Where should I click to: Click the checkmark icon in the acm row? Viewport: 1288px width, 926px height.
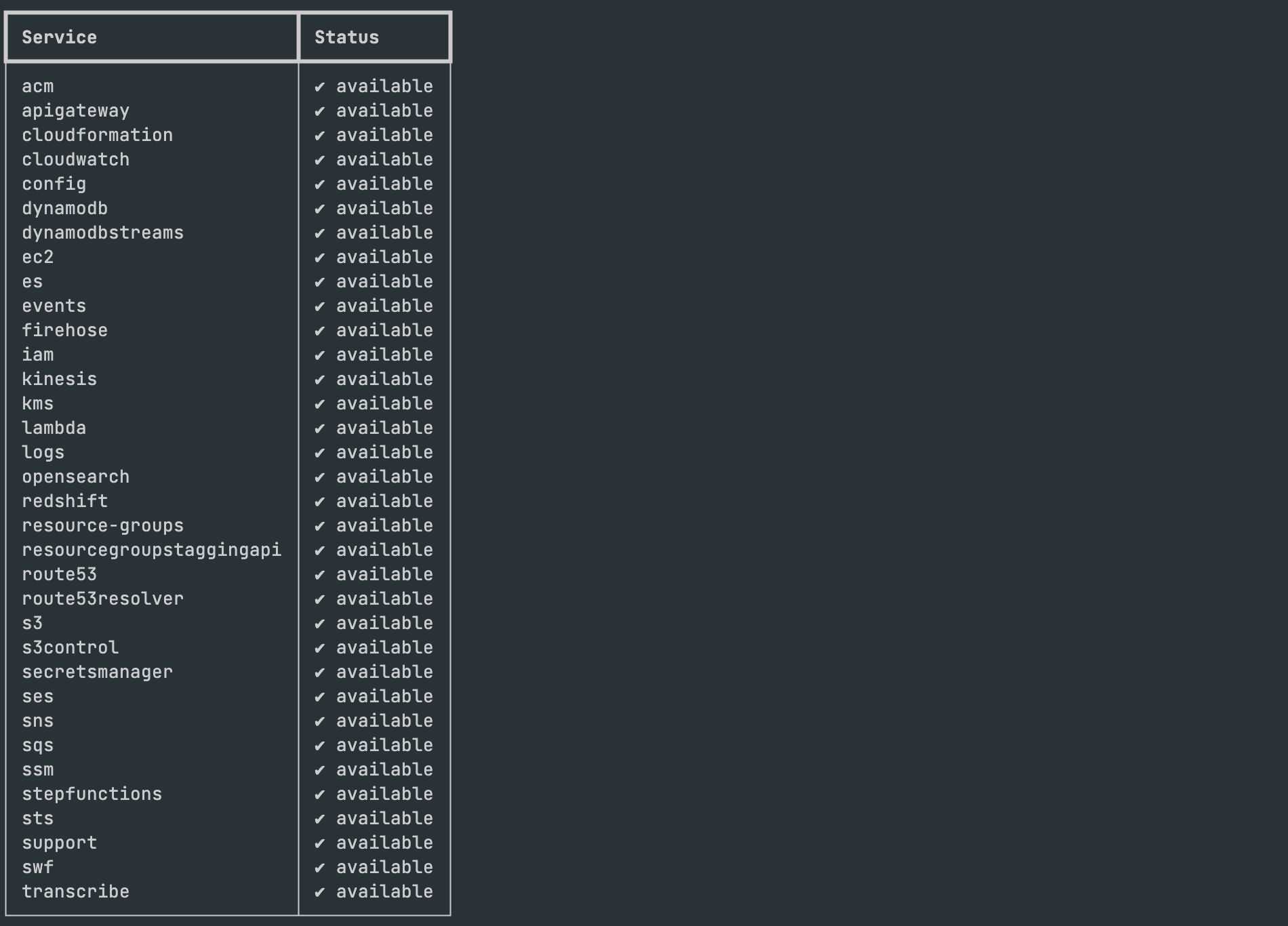[x=320, y=87]
